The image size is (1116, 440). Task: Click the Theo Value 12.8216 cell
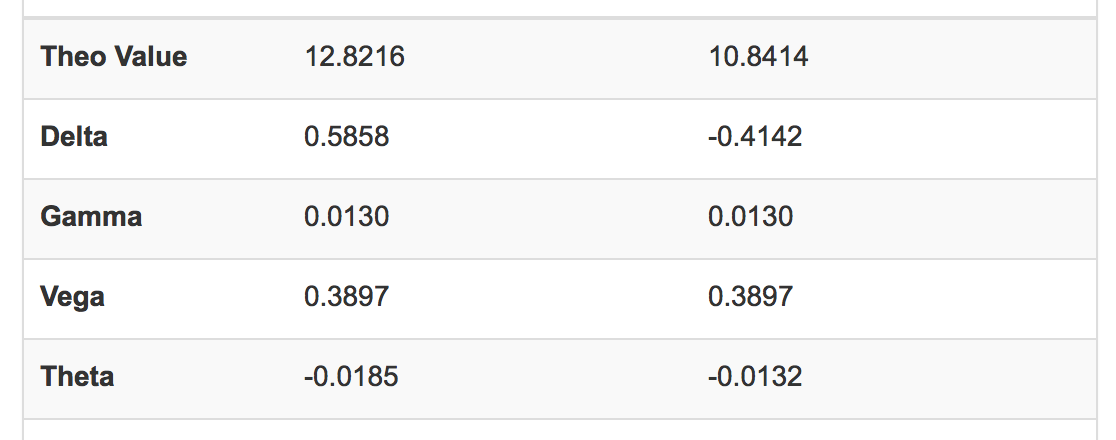(x=354, y=57)
